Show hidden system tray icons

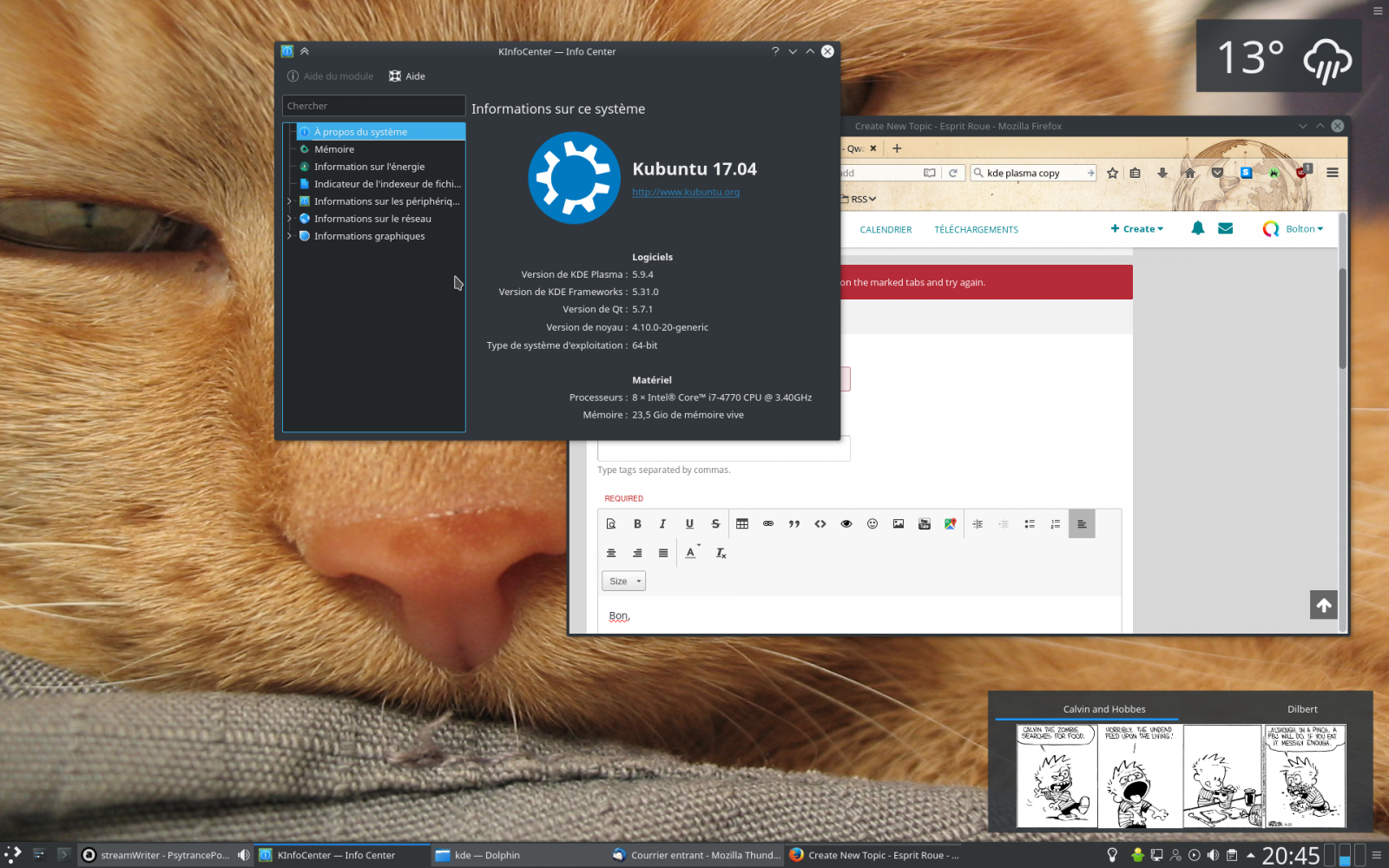coord(1250,855)
